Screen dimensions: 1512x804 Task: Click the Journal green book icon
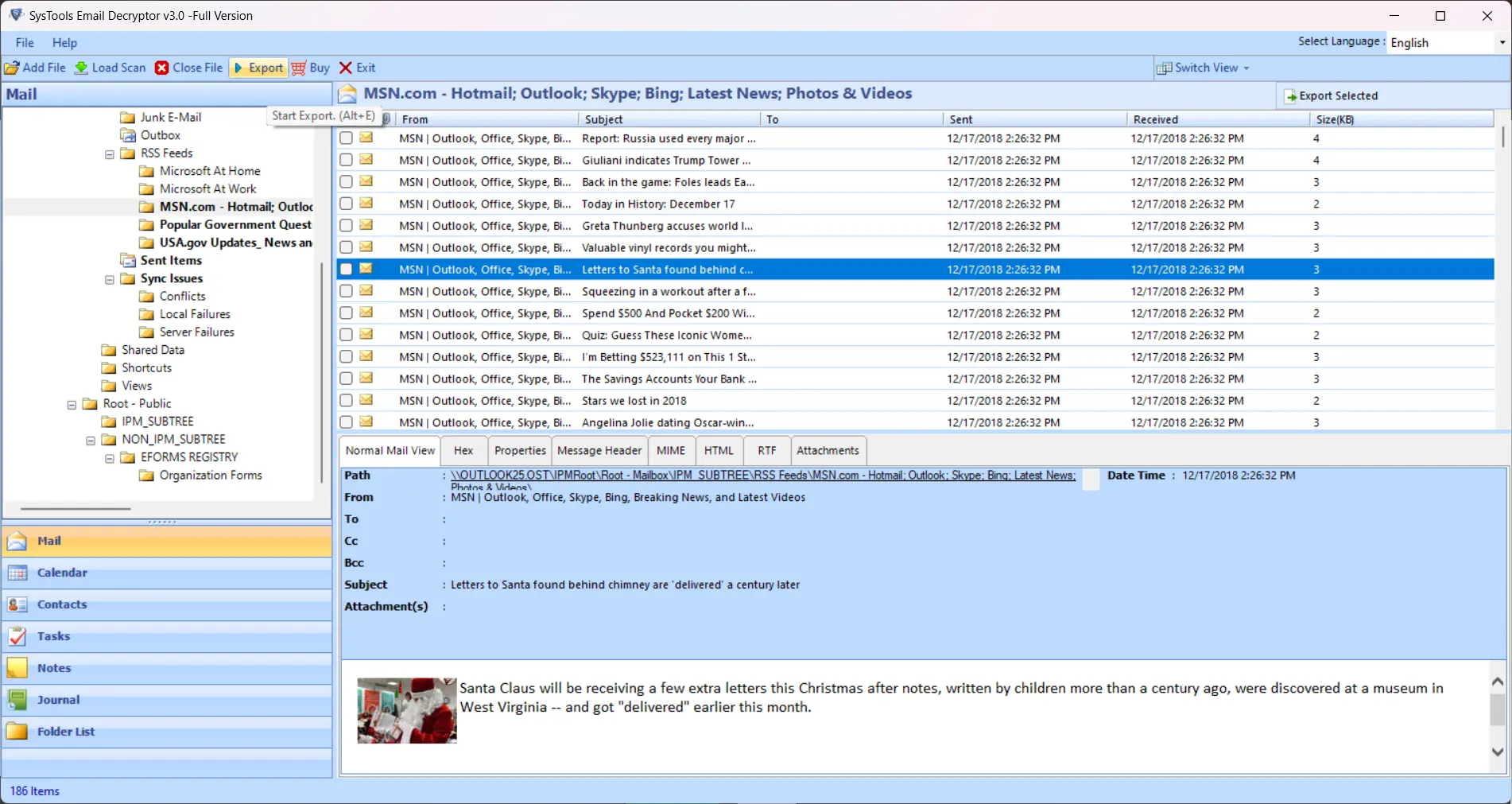(17, 700)
